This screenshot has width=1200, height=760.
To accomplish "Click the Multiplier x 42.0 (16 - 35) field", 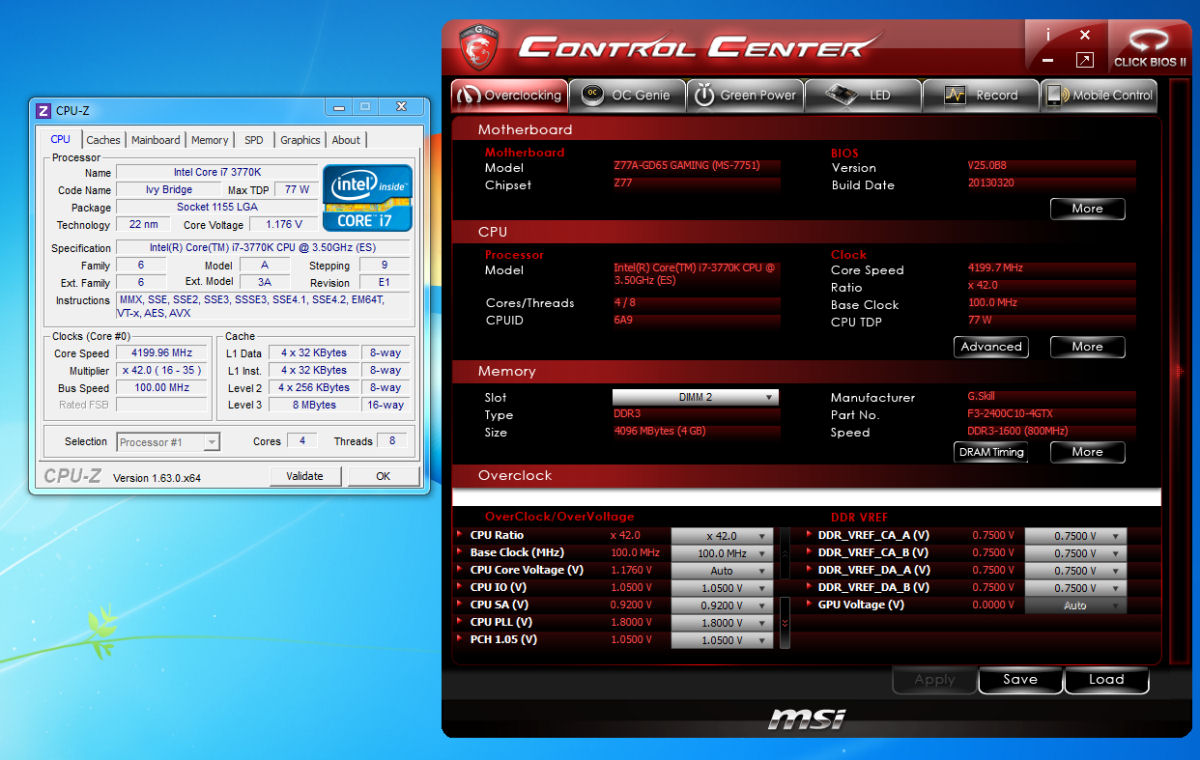I will pyautogui.click(x=161, y=370).
